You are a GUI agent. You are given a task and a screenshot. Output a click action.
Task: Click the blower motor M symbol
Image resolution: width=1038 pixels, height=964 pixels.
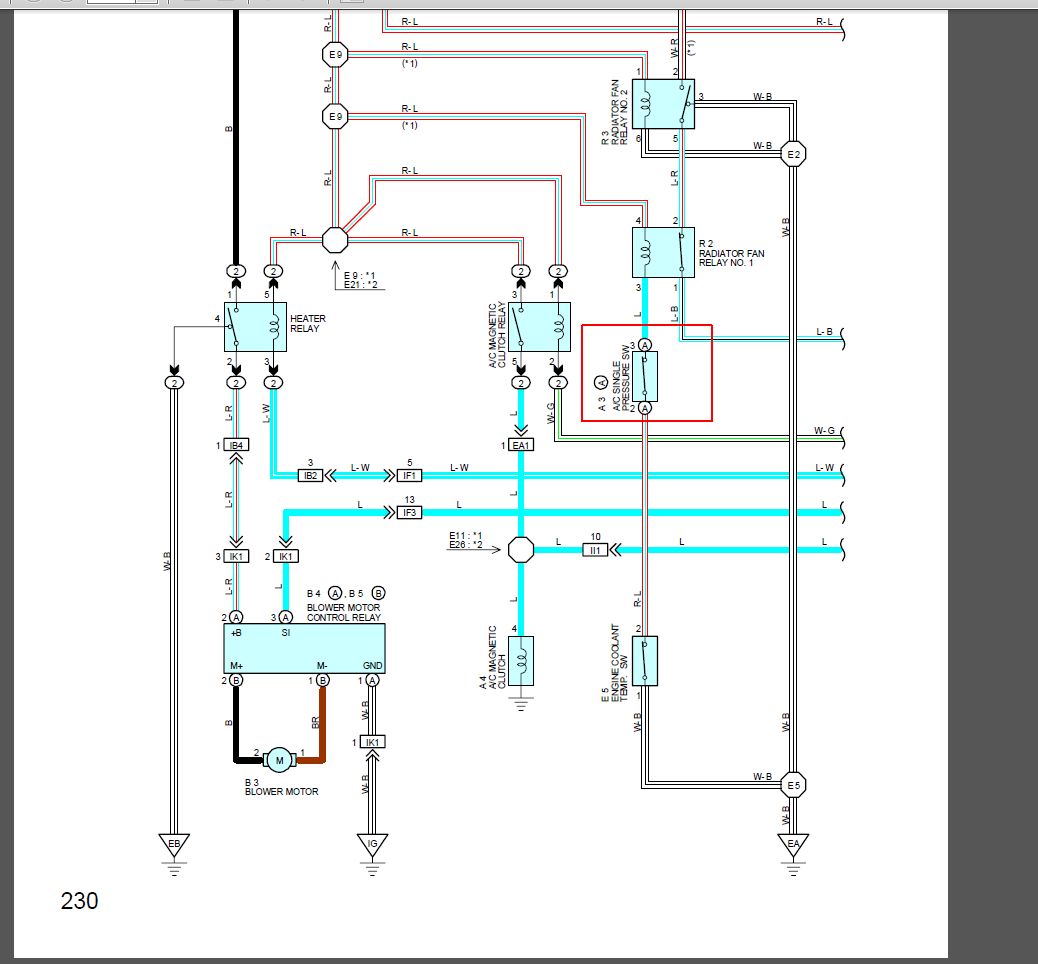click(280, 759)
